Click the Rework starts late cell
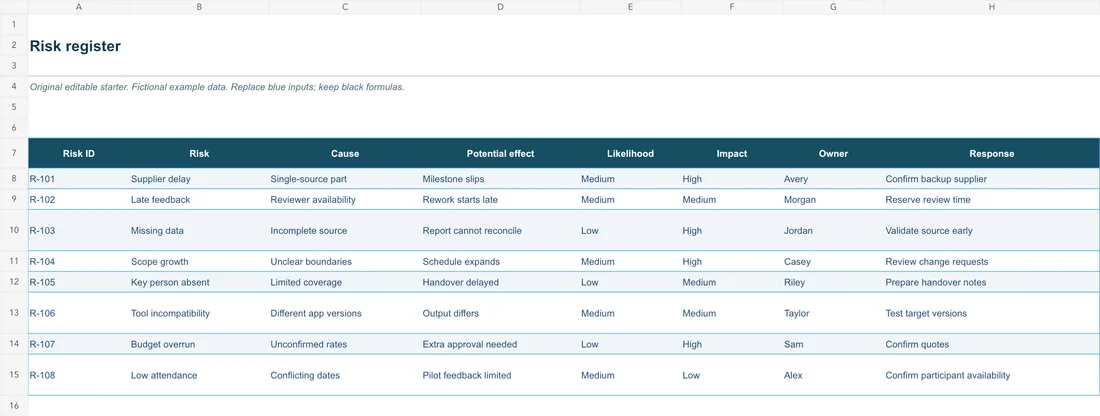Viewport: 1100px width, 416px height. (x=500, y=199)
